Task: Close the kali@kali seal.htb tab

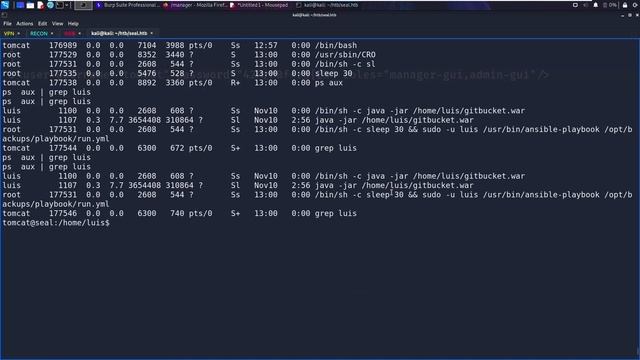Action: tap(151, 33)
